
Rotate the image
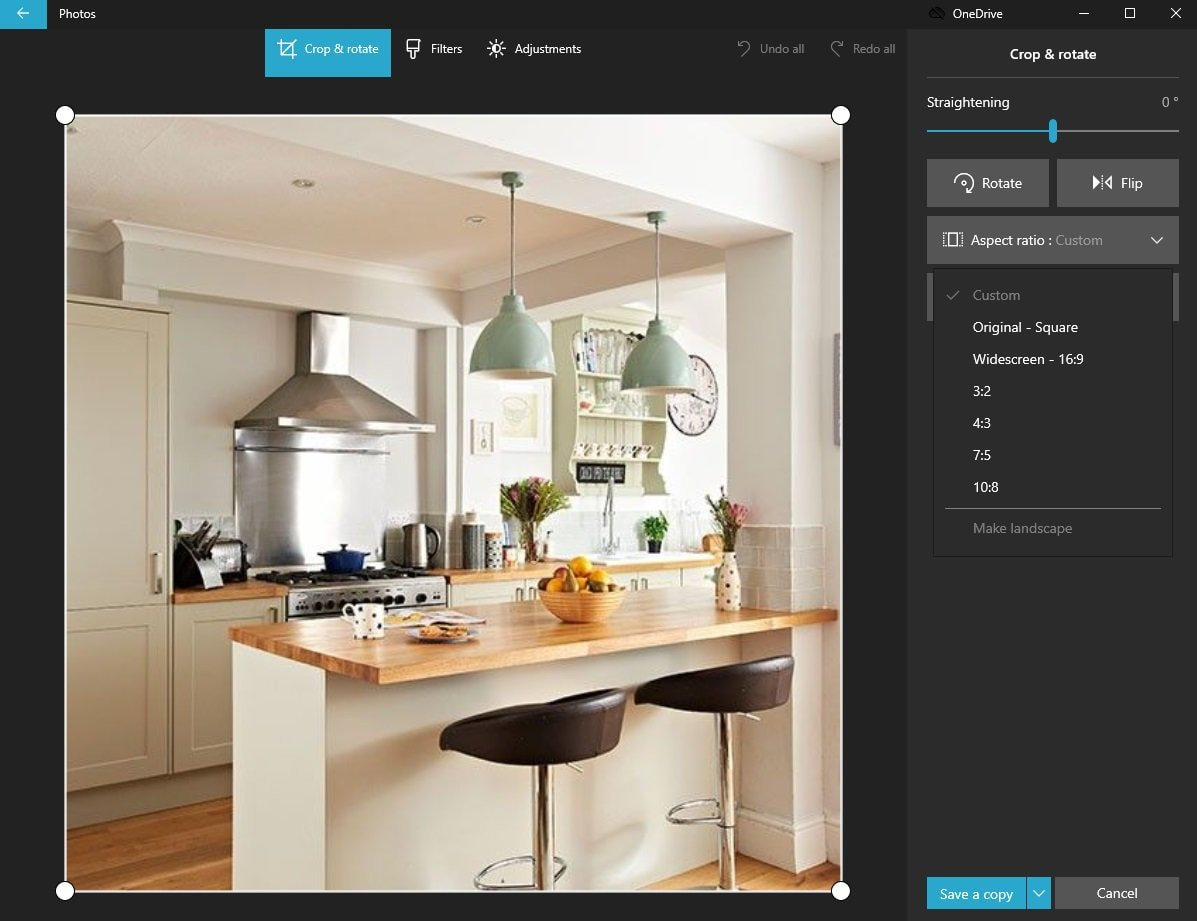987,183
